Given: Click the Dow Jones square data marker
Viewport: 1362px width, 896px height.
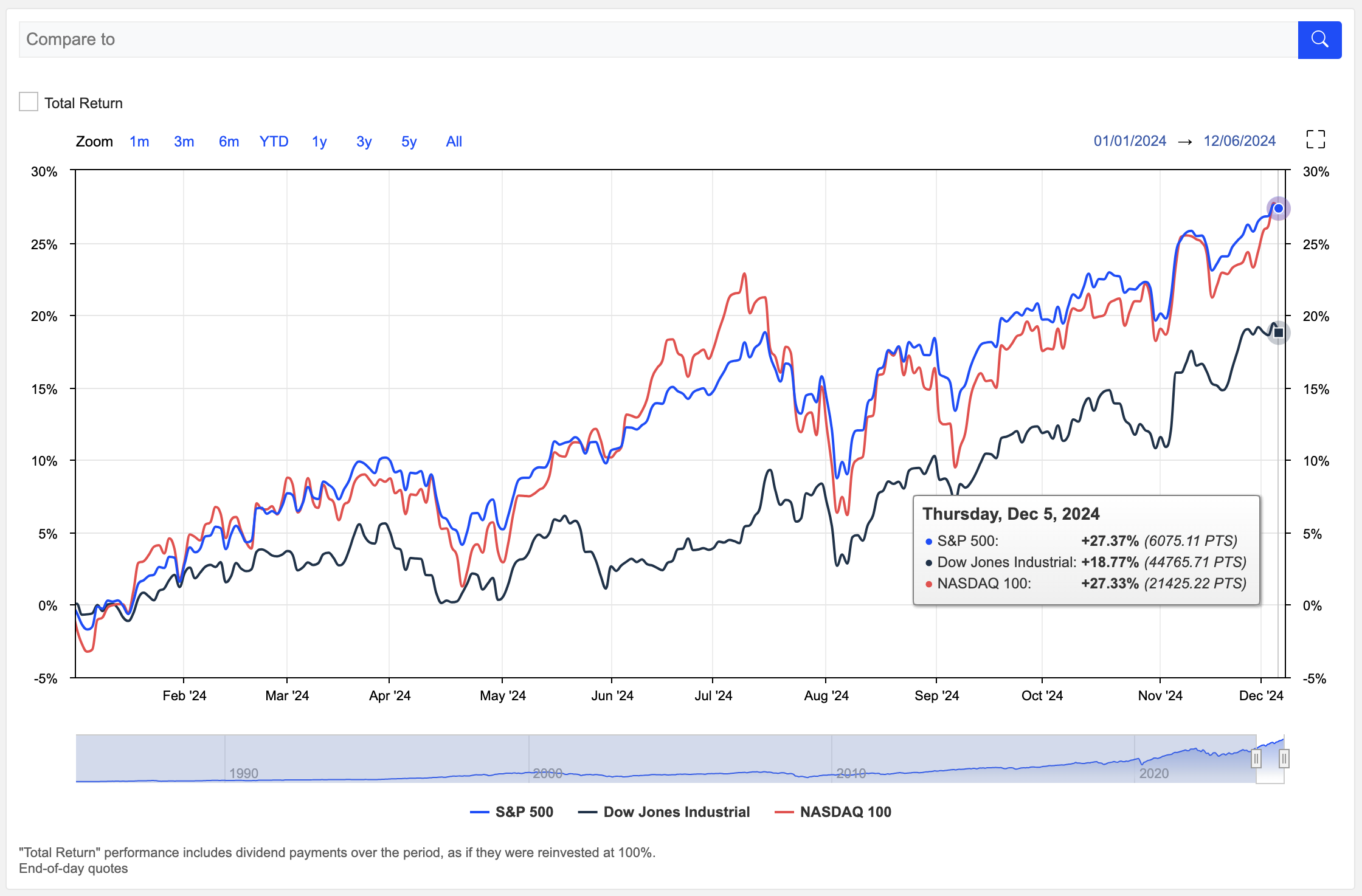Looking at the screenshot, I should [x=1278, y=333].
